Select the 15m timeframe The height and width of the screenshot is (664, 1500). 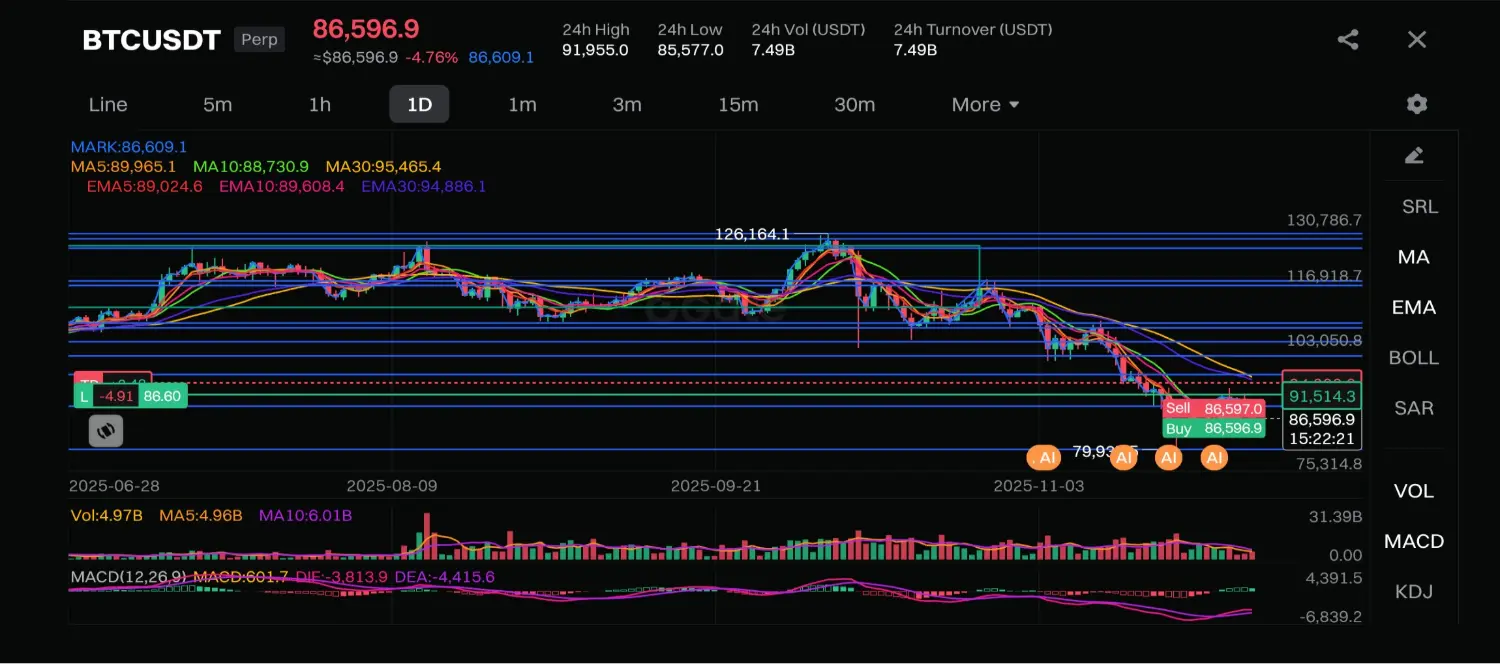pos(738,104)
